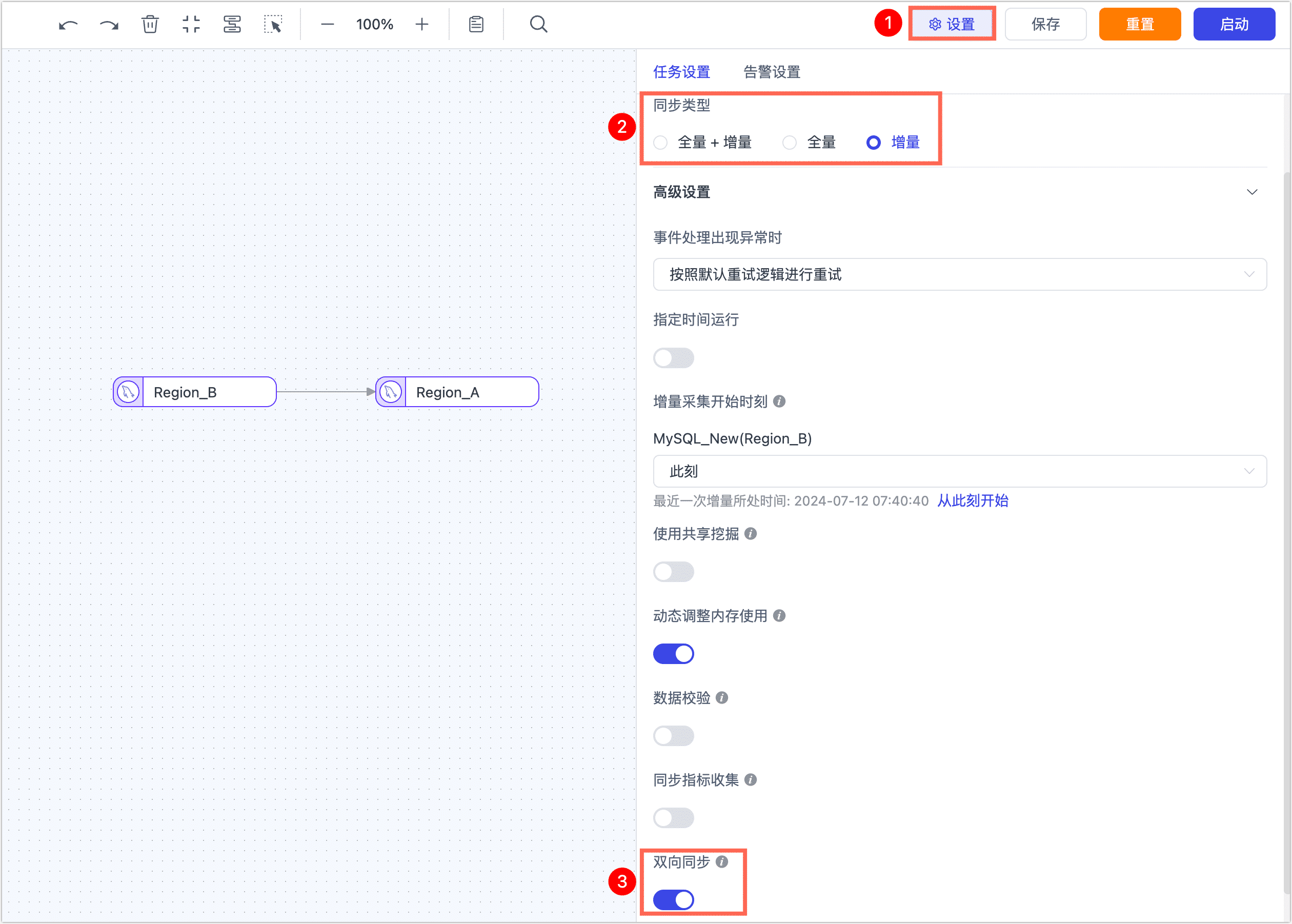Open the 此刻 time dropdown
Viewport: 1292px width, 924px height.
coord(959,471)
